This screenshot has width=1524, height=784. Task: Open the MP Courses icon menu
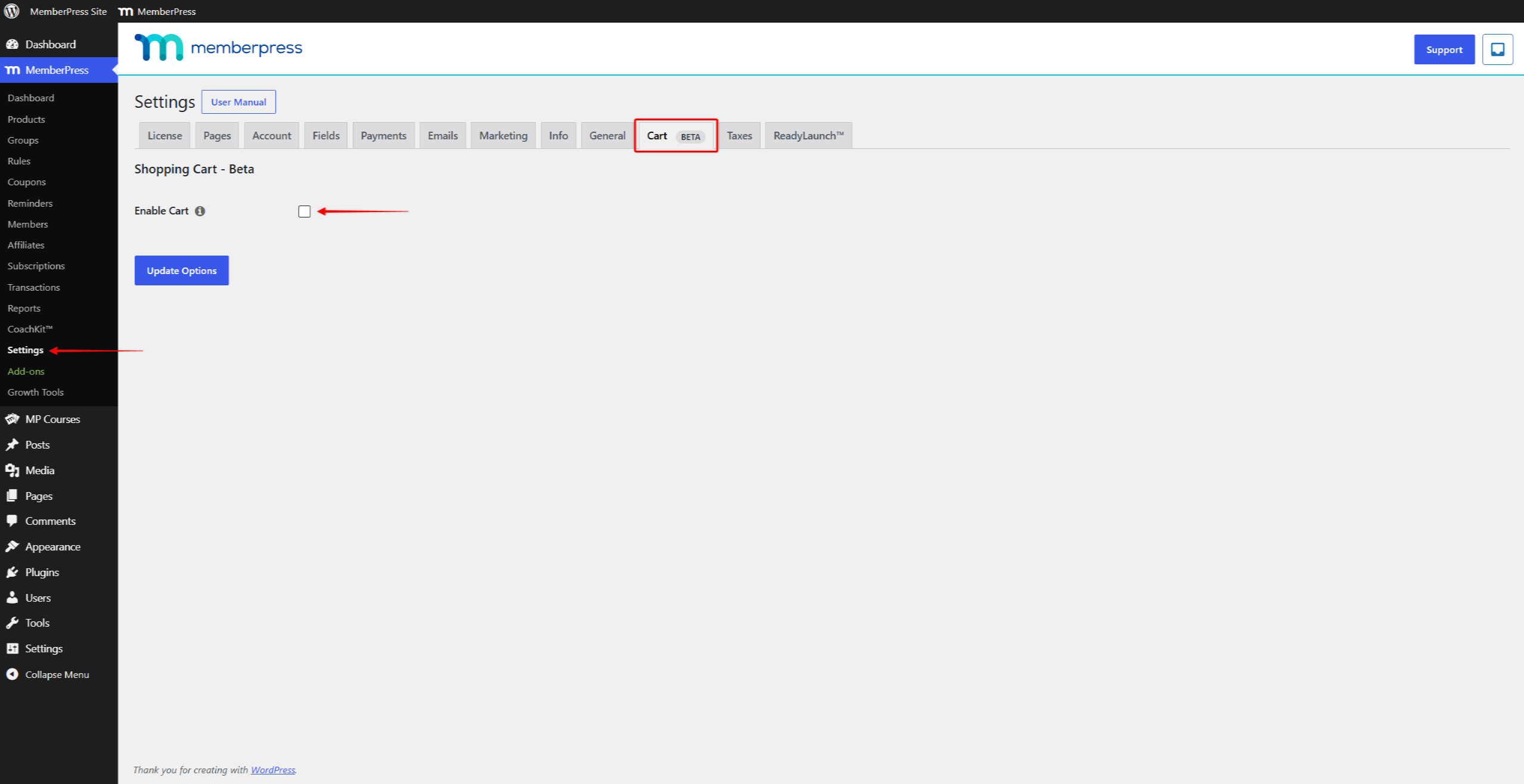point(12,419)
